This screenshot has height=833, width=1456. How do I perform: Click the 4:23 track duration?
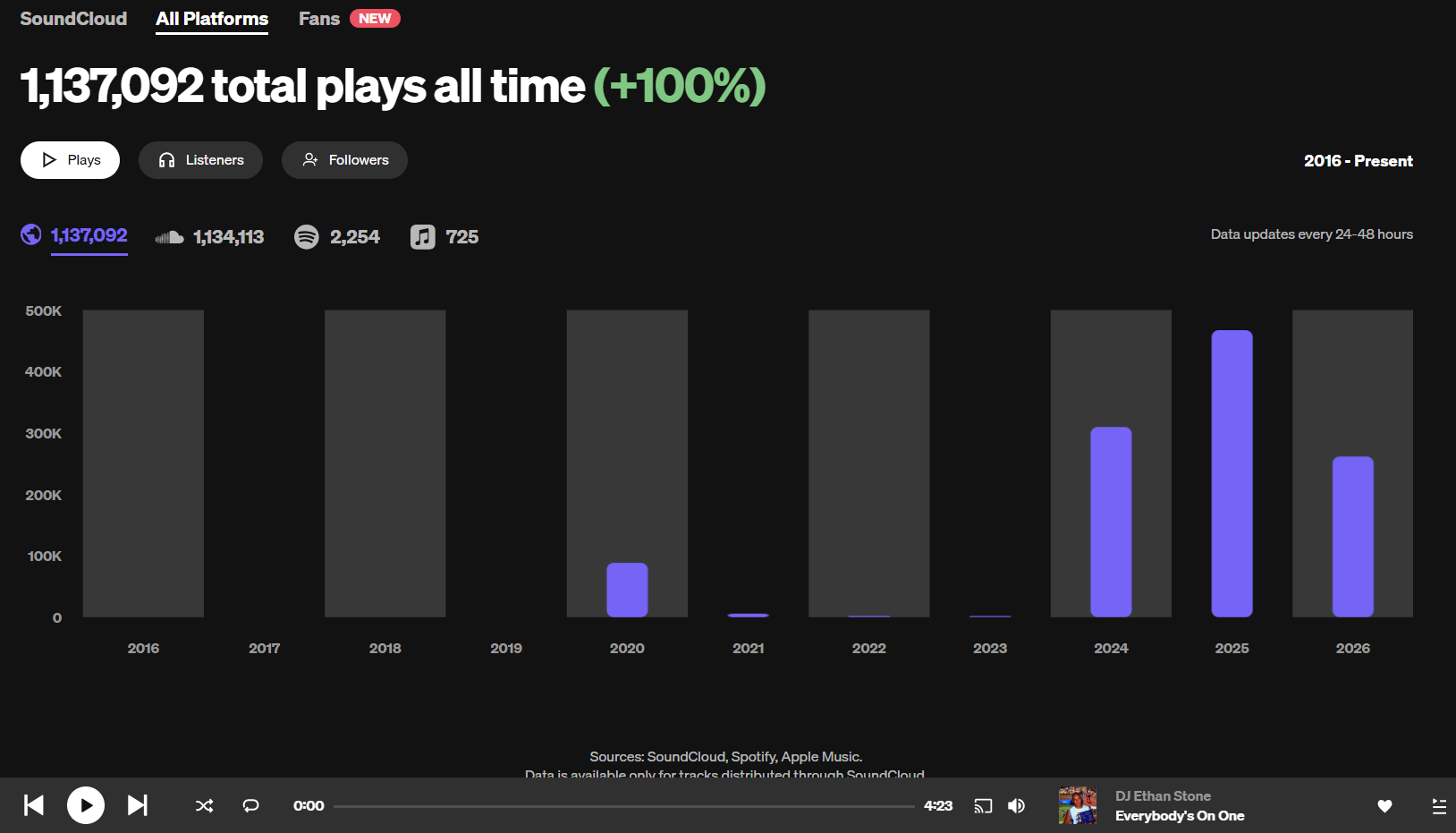pyautogui.click(x=938, y=806)
